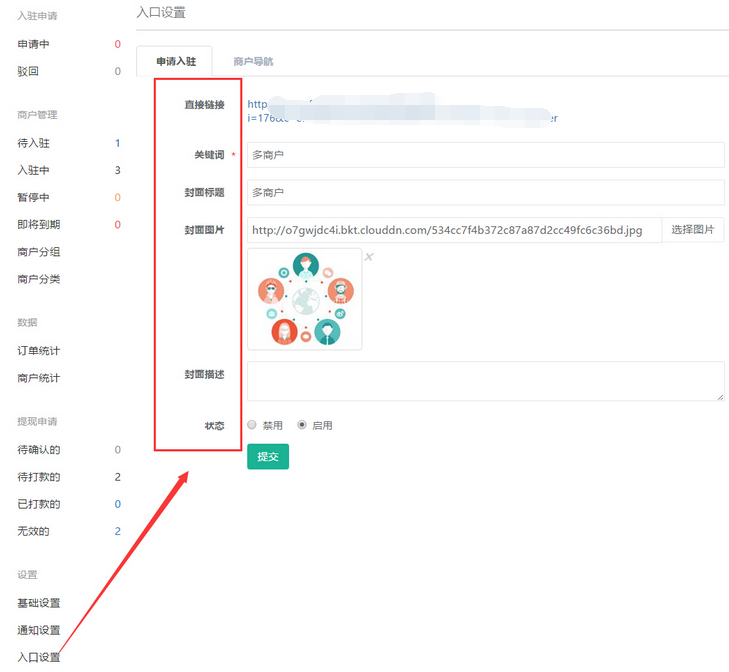The height and width of the screenshot is (672, 729).
Task: Select 入口设置 in the sidebar
Action: pyautogui.click(x=39, y=657)
